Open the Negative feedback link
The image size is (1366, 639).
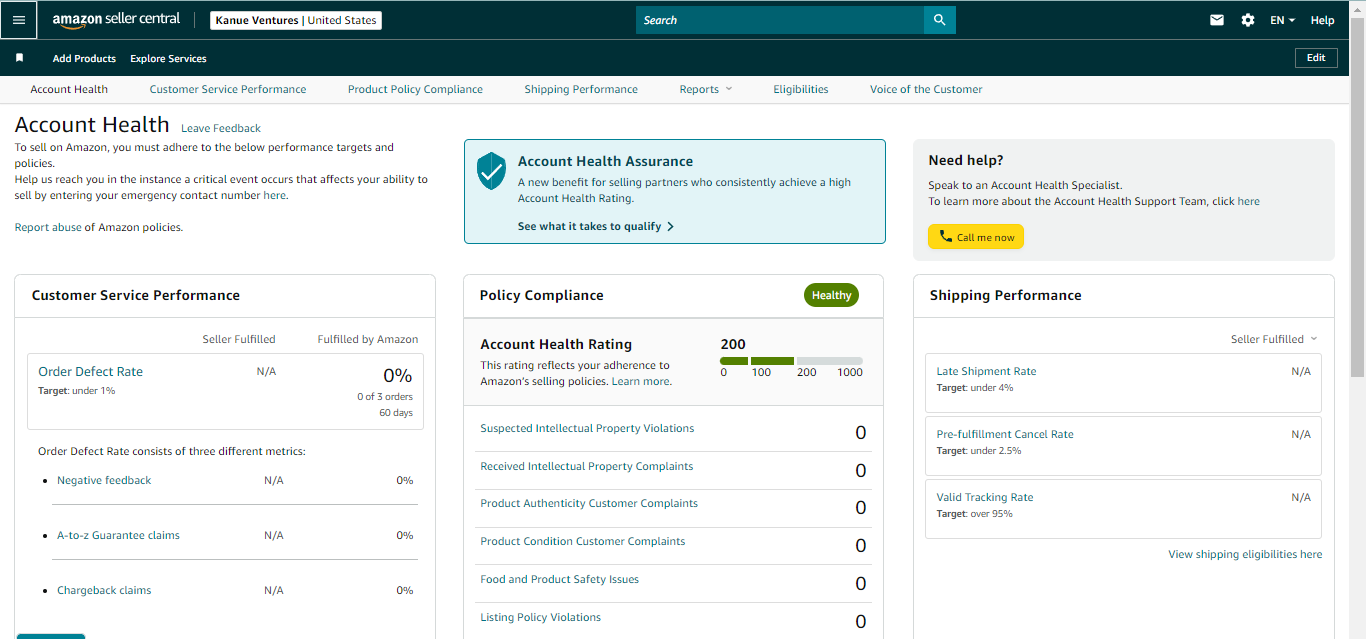coord(104,480)
